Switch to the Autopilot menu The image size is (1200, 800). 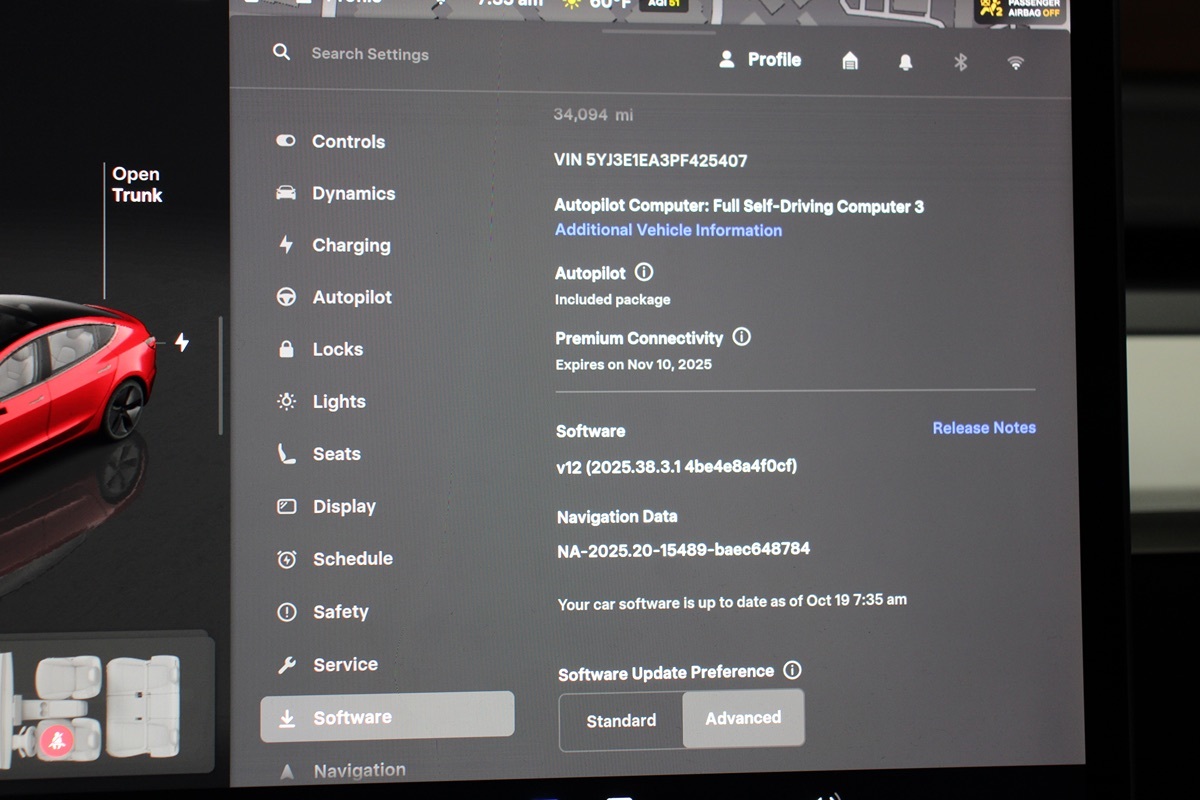tap(351, 298)
